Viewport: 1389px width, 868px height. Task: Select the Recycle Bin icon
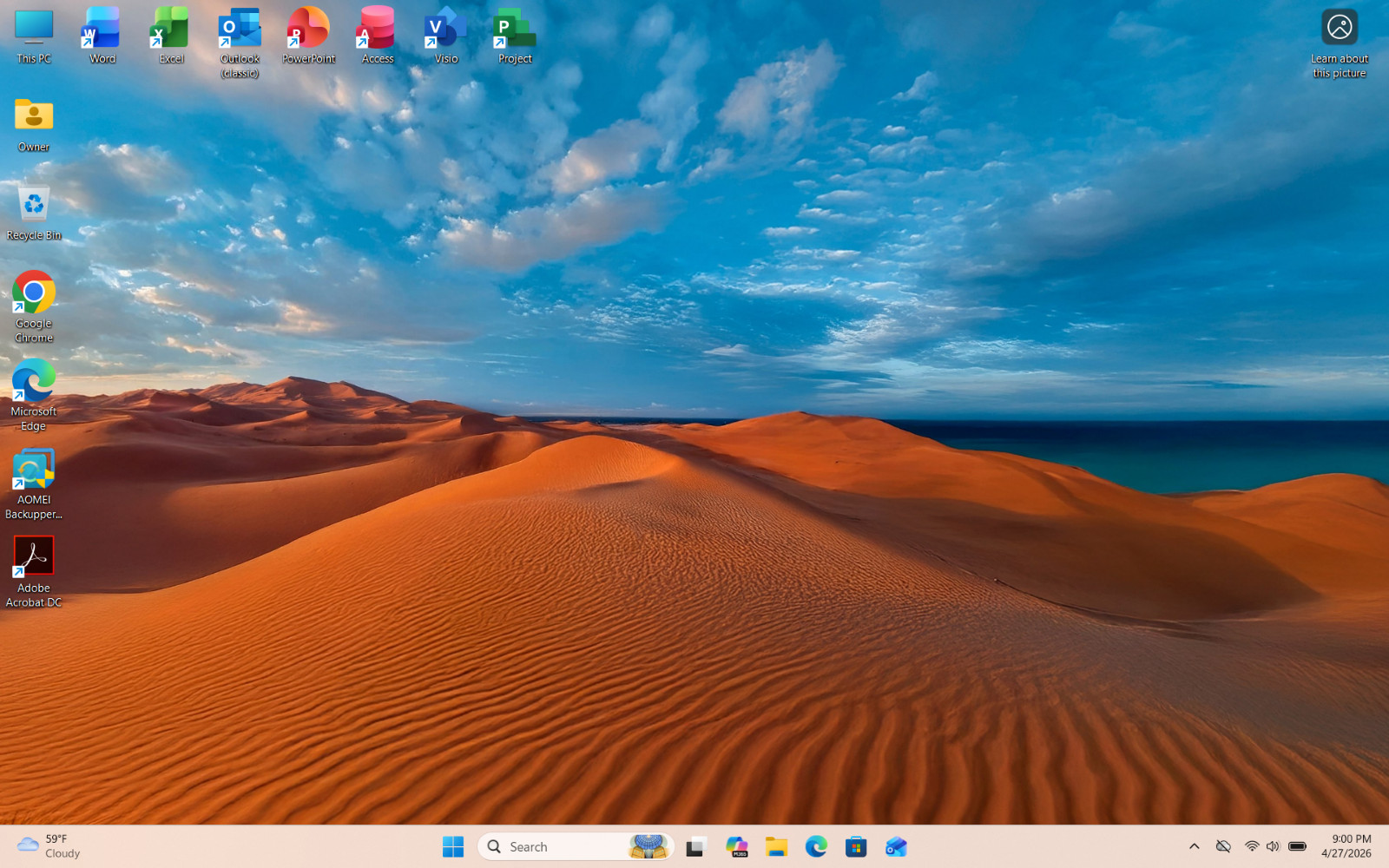click(x=34, y=212)
